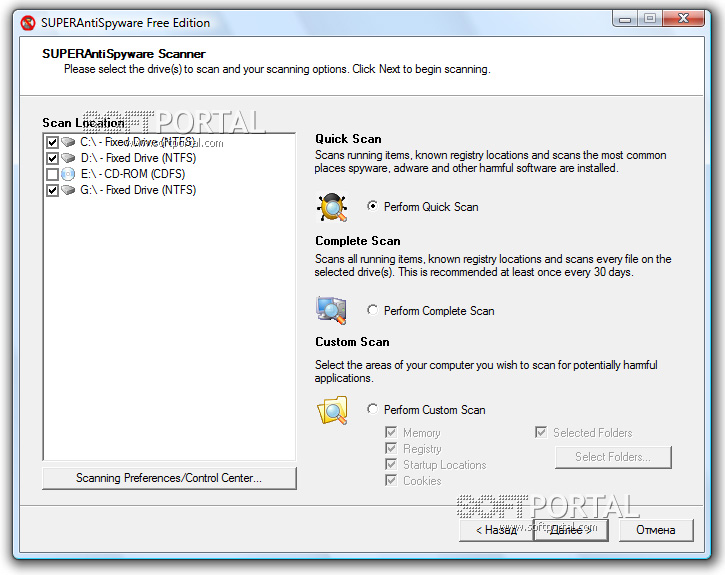Viewport: 725px width, 575px height.
Task: Uncheck the C:\ Fixed Drive checkbox
Action: coord(52,142)
